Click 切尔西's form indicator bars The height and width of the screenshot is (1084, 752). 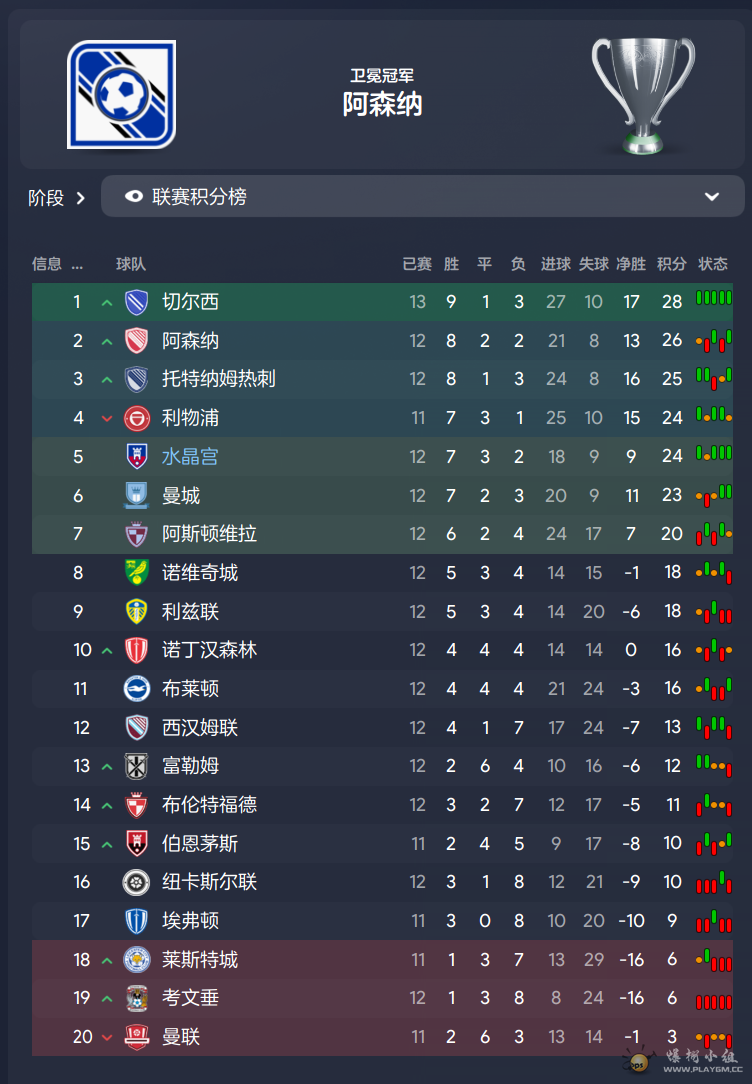pyautogui.click(x=714, y=298)
